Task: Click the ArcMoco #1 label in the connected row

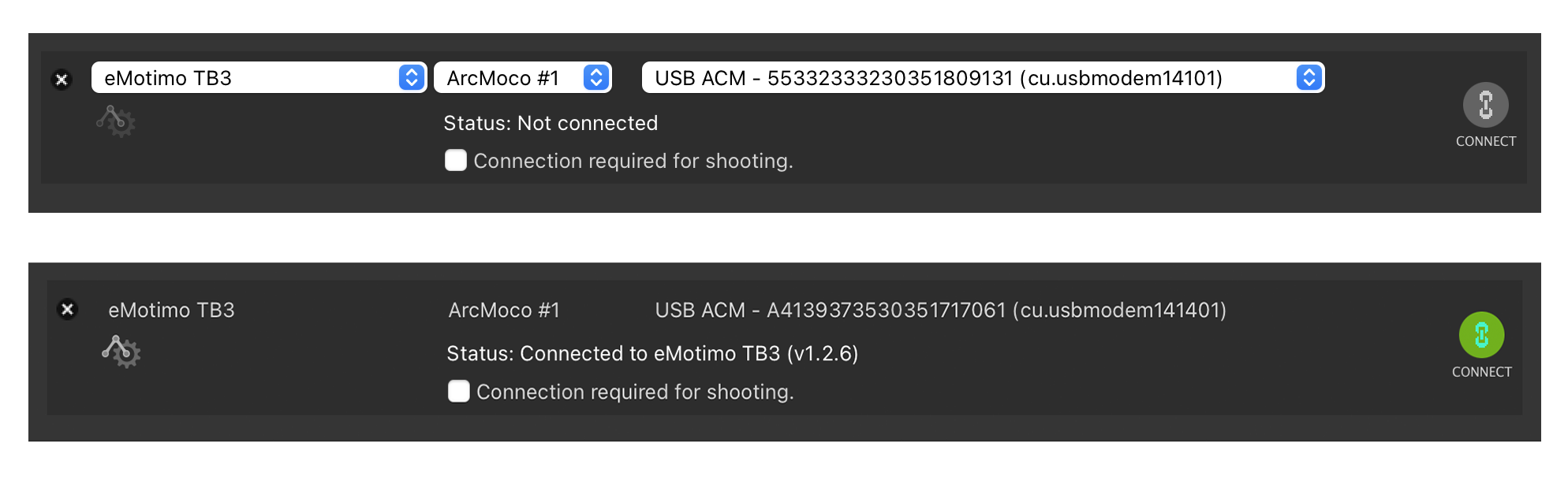Action: (x=504, y=311)
